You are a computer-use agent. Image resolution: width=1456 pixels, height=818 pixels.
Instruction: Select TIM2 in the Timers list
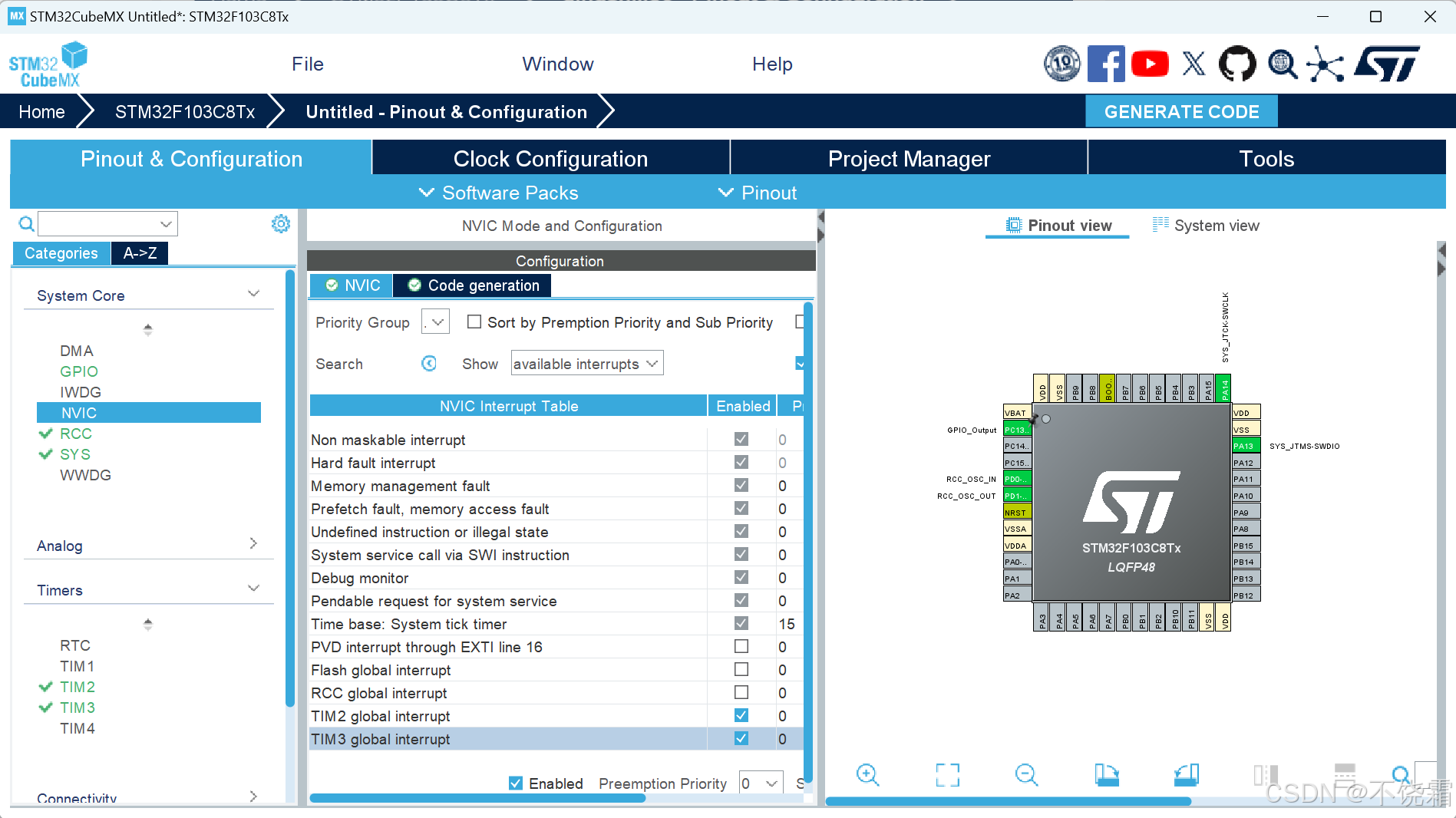(78, 687)
